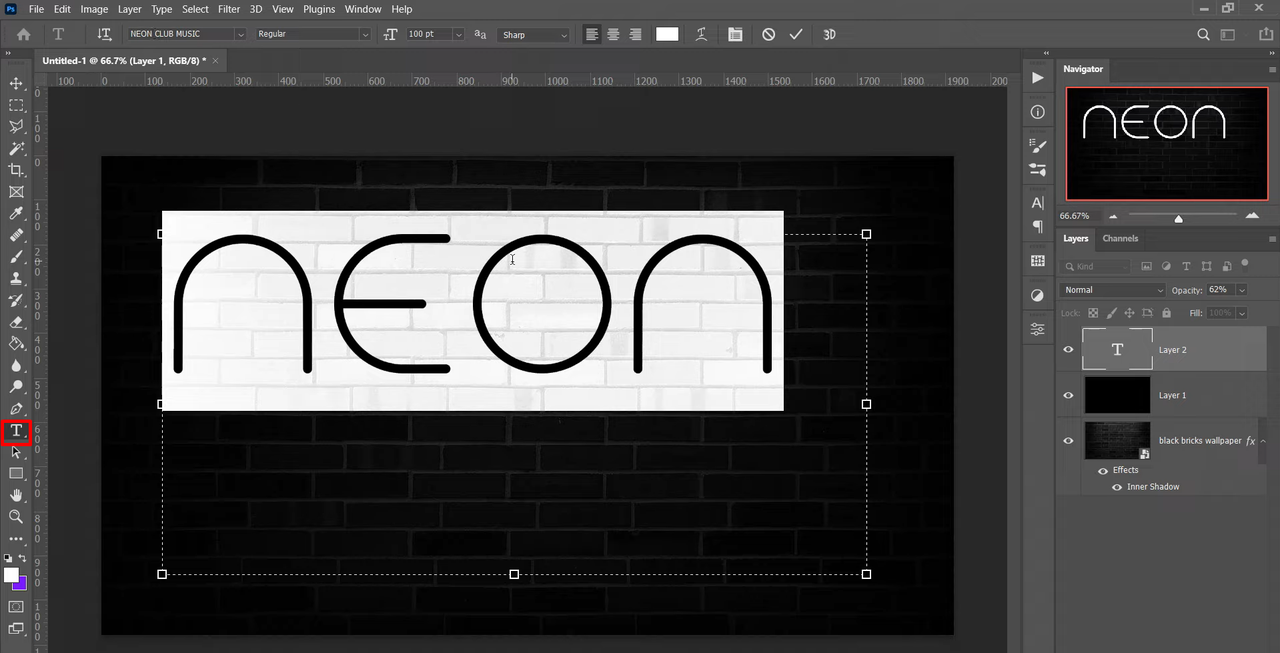The width and height of the screenshot is (1280, 653).
Task: Go to the Home screen
Action: click(x=23, y=34)
